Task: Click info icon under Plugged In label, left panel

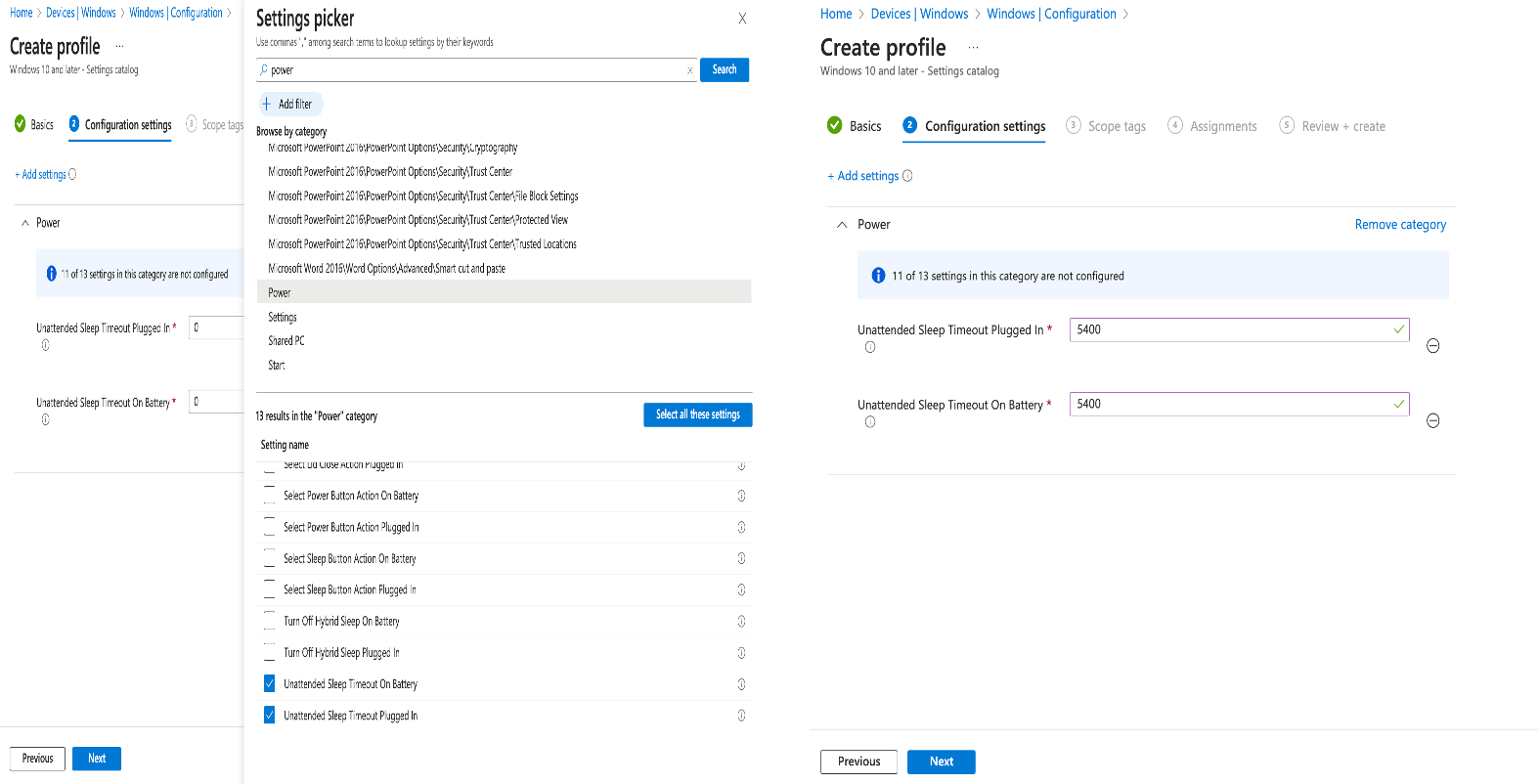Action: pos(45,345)
